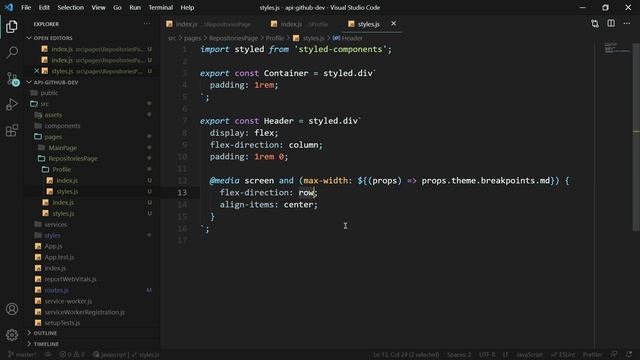Open the Explorer view in activity bar
The height and width of the screenshot is (360, 640).
pyautogui.click(x=12, y=27)
